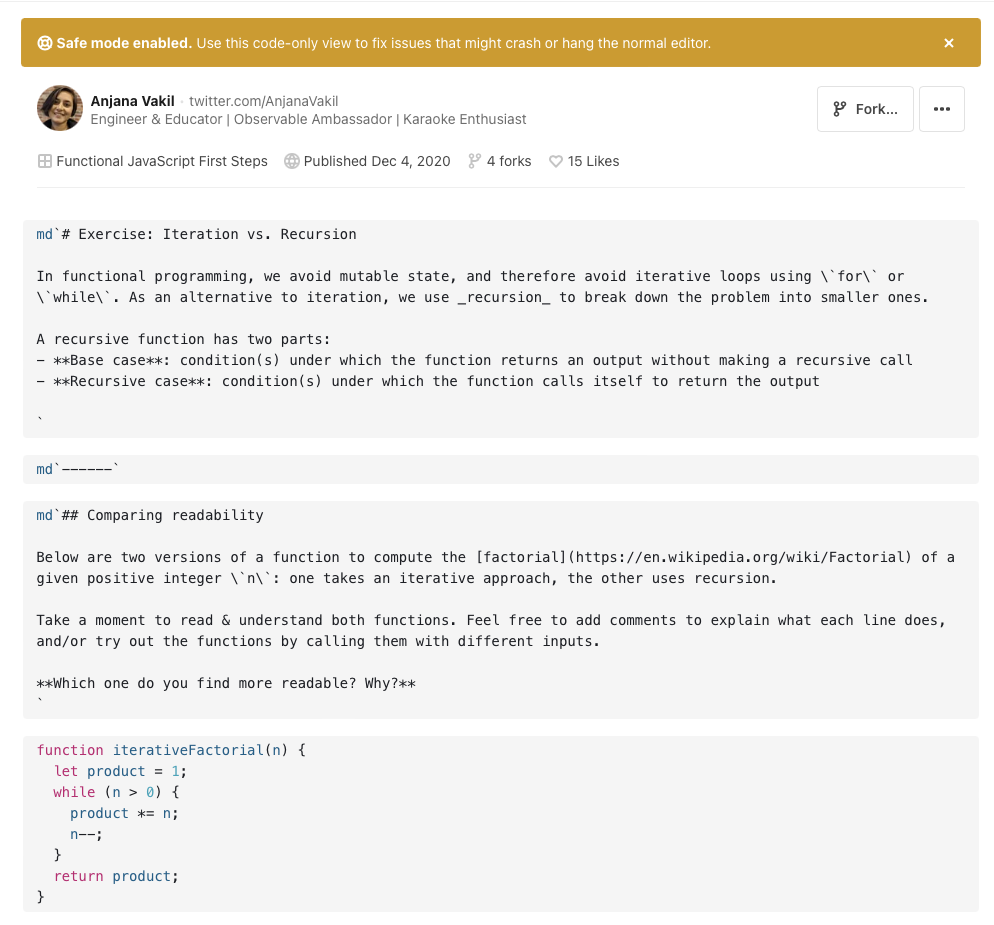
Task: Click the fork branch icon beside 4 forks
Action: tap(473, 161)
